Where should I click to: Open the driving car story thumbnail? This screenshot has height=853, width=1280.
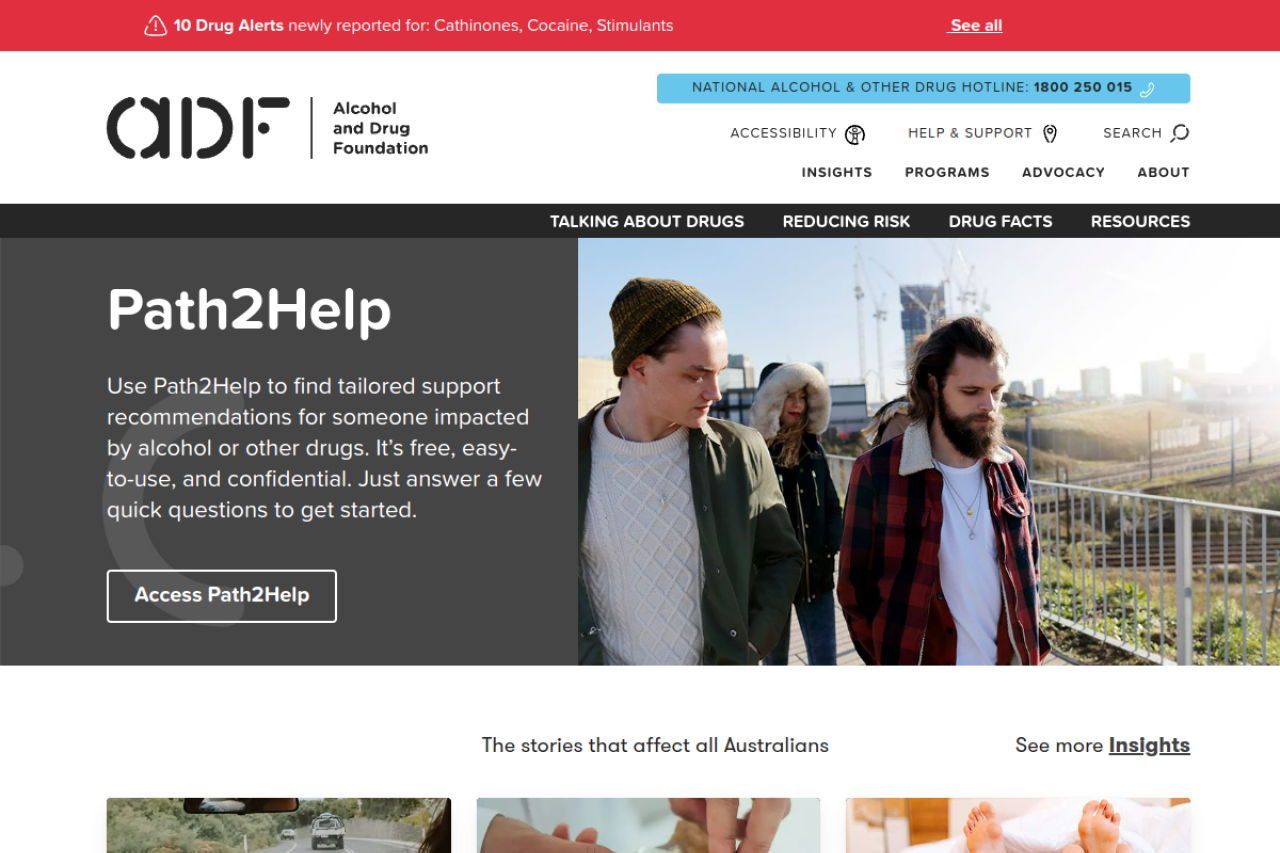pyautogui.click(x=279, y=825)
